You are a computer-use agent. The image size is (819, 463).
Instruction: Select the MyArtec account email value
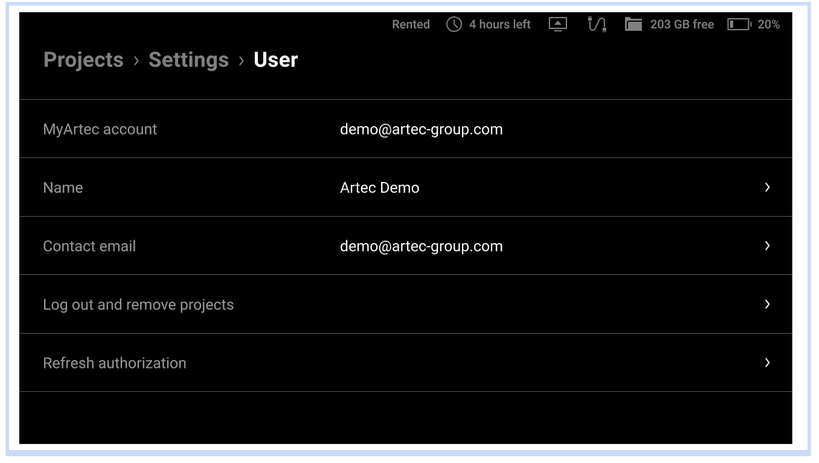[422, 130]
